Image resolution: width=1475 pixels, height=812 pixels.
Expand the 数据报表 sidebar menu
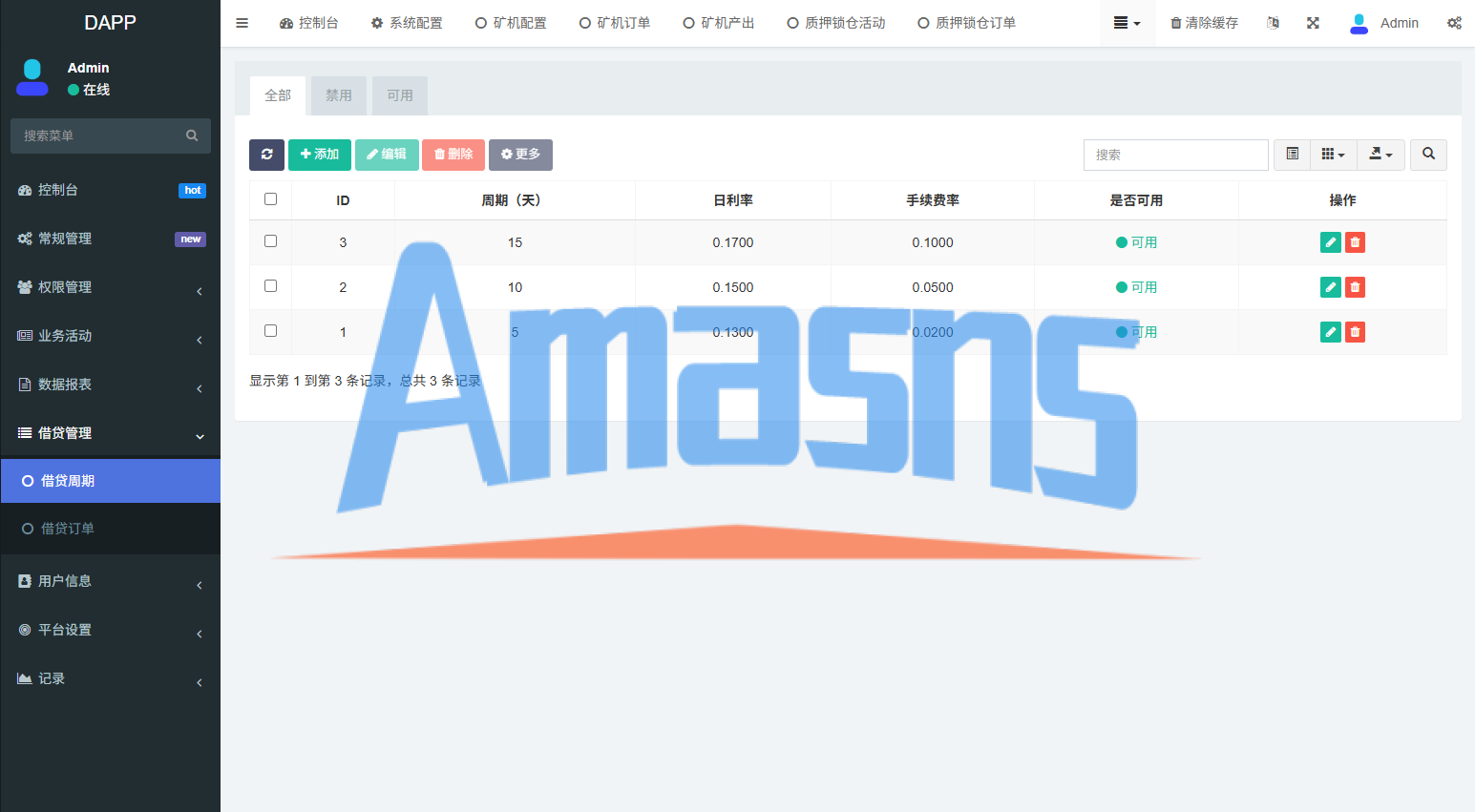point(111,385)
